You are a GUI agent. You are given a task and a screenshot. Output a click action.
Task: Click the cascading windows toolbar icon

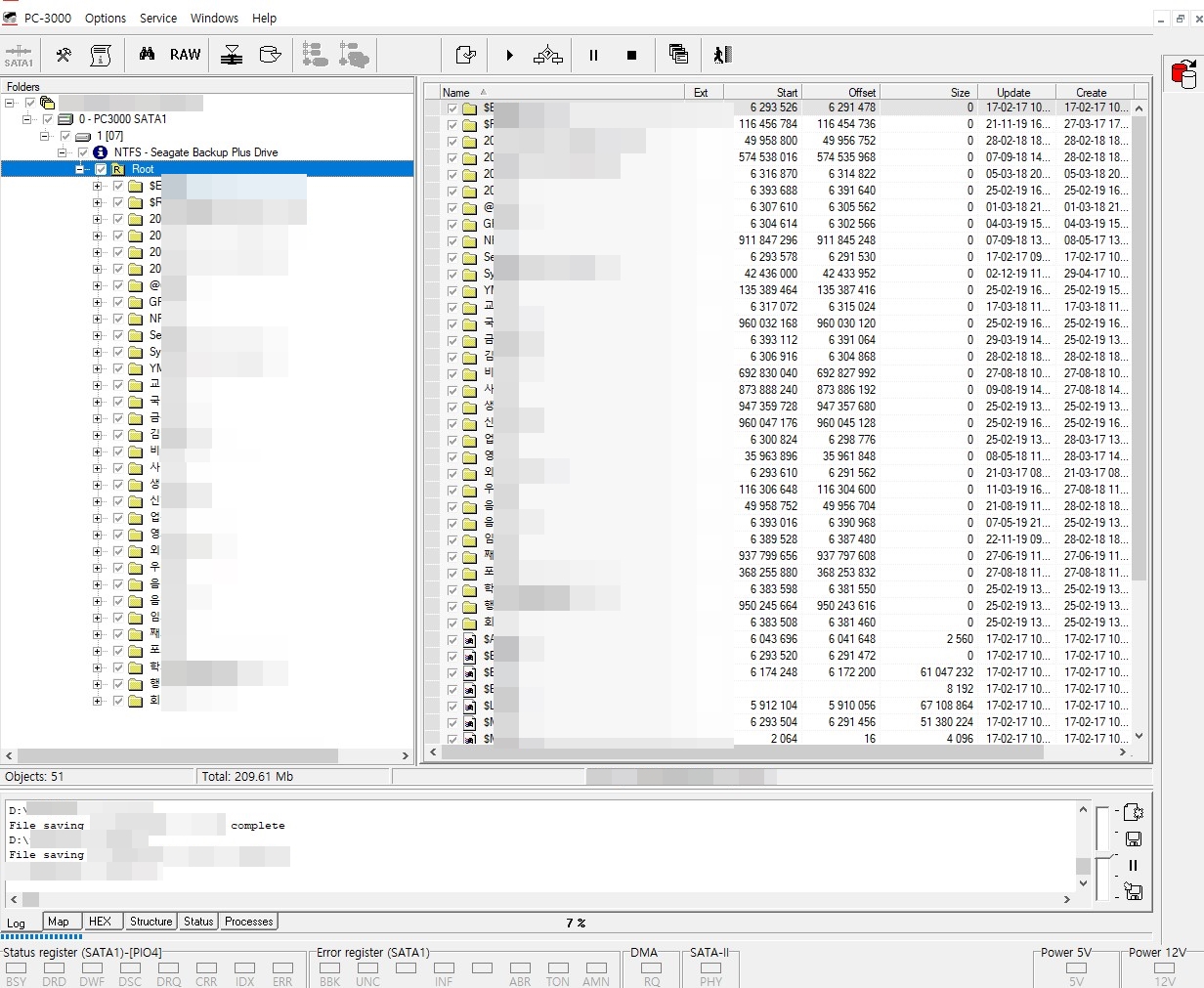678,55
